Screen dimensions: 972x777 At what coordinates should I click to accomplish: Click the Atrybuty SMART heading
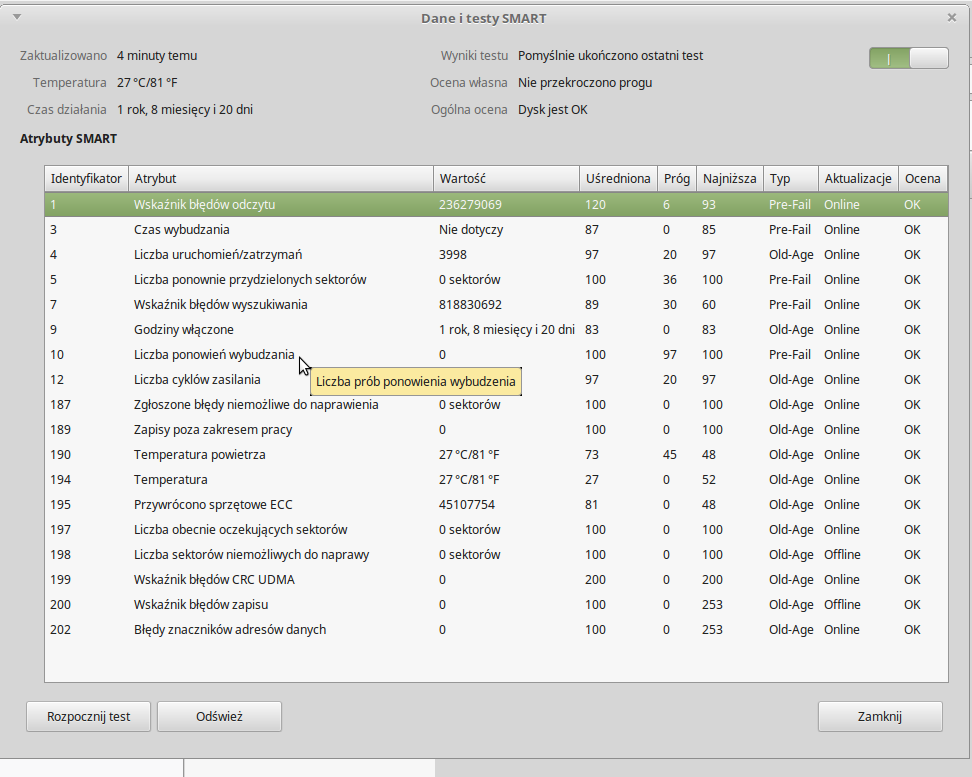(x=68, y=139)
